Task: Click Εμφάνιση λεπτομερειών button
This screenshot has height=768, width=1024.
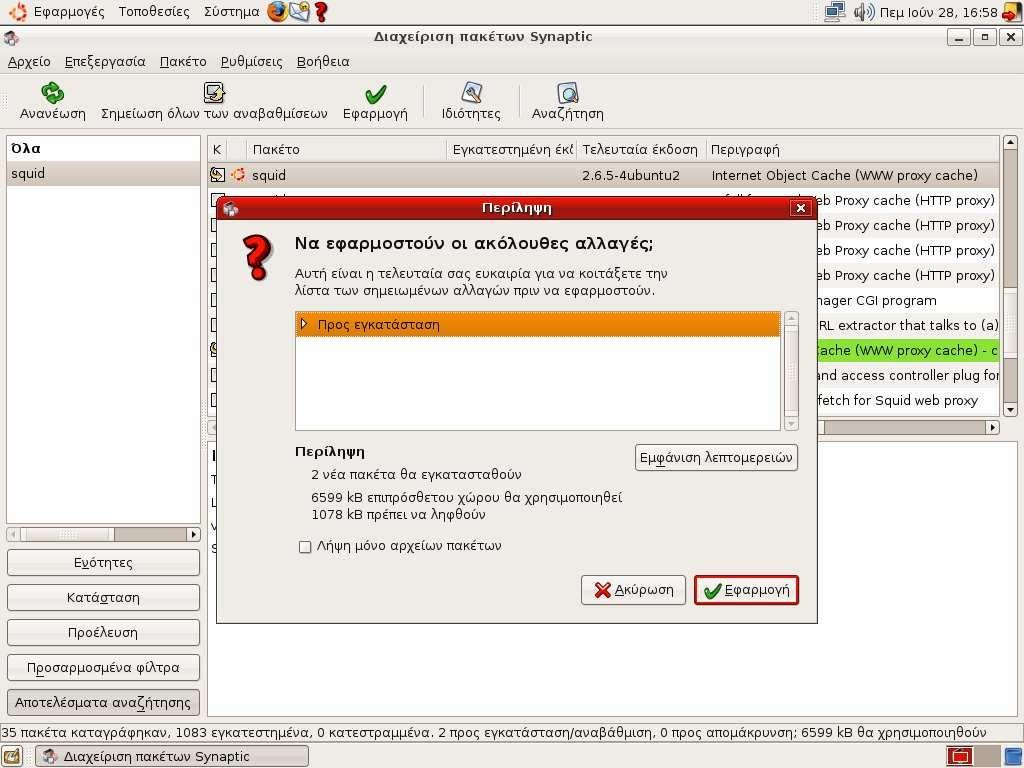Action: 716,458
